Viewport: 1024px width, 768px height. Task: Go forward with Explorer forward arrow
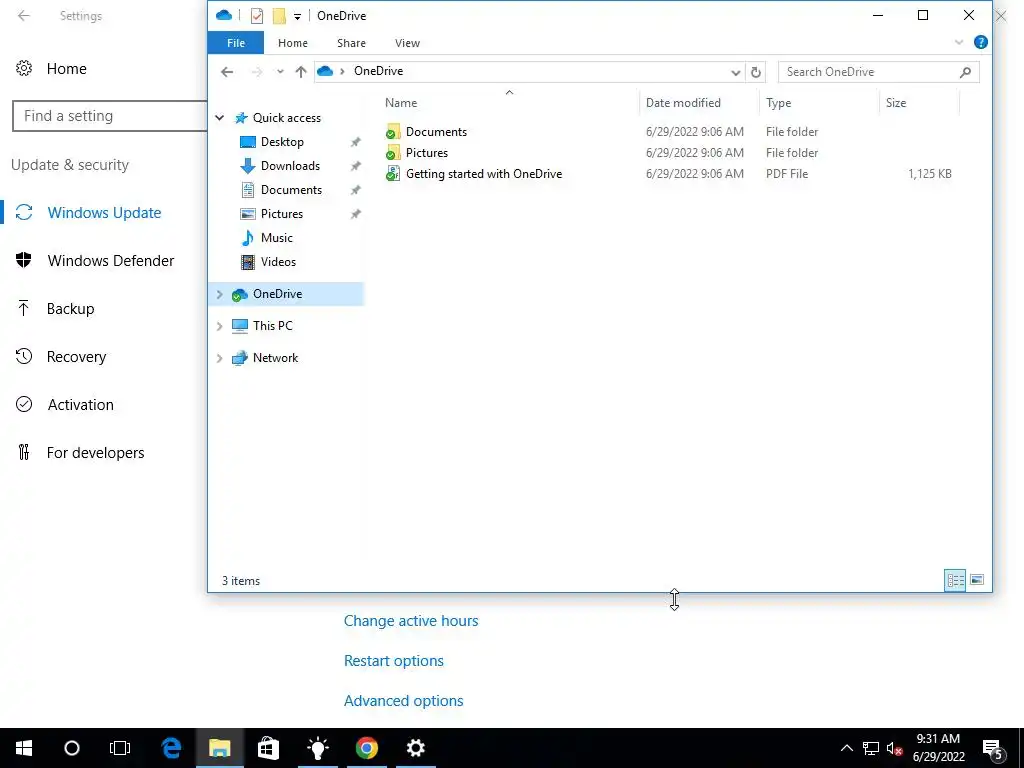pyautogui.click(x=257, y=72)
